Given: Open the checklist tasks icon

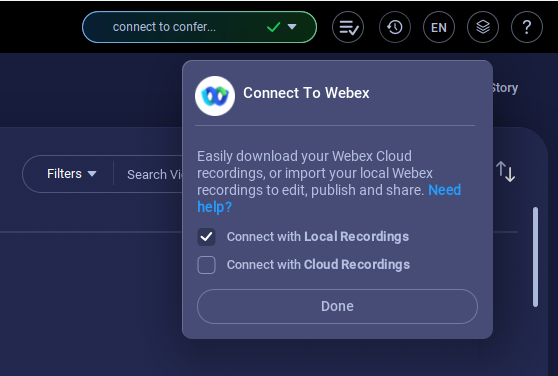Looking at the screenshot, I should [x=348, y=27].
